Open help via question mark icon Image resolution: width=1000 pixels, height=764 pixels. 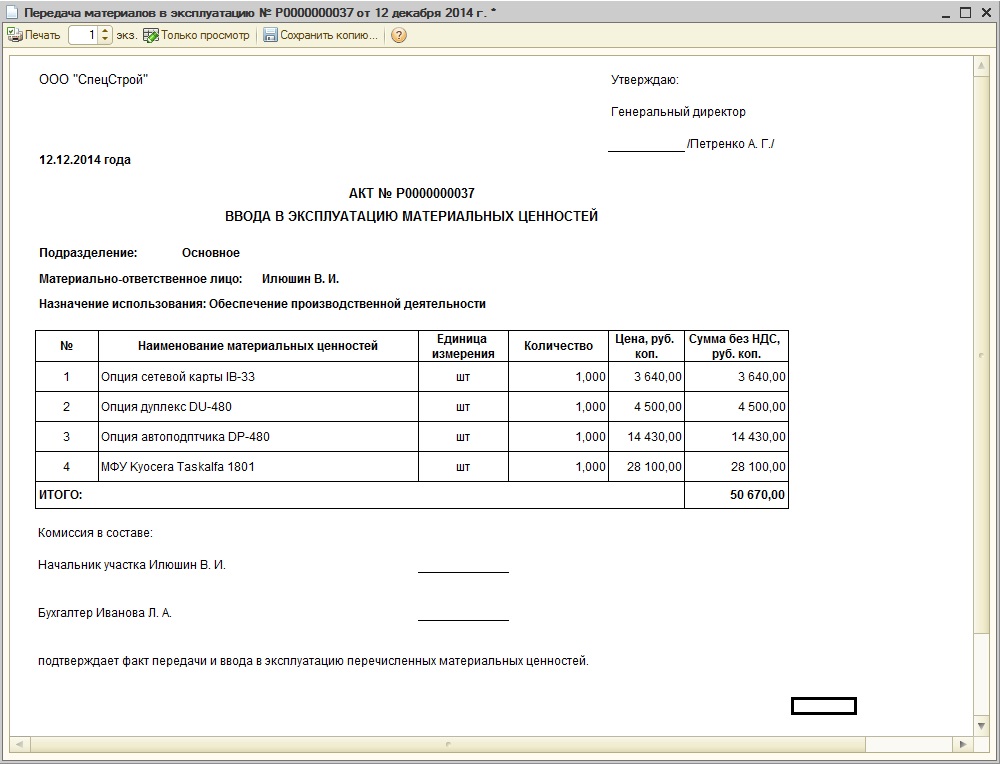[x=399, y=35]
